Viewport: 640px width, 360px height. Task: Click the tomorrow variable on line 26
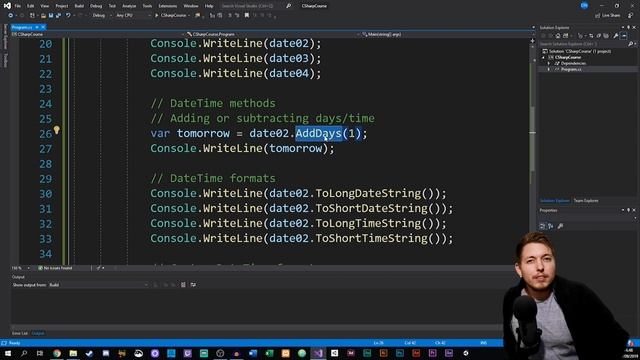coord(203,133)
